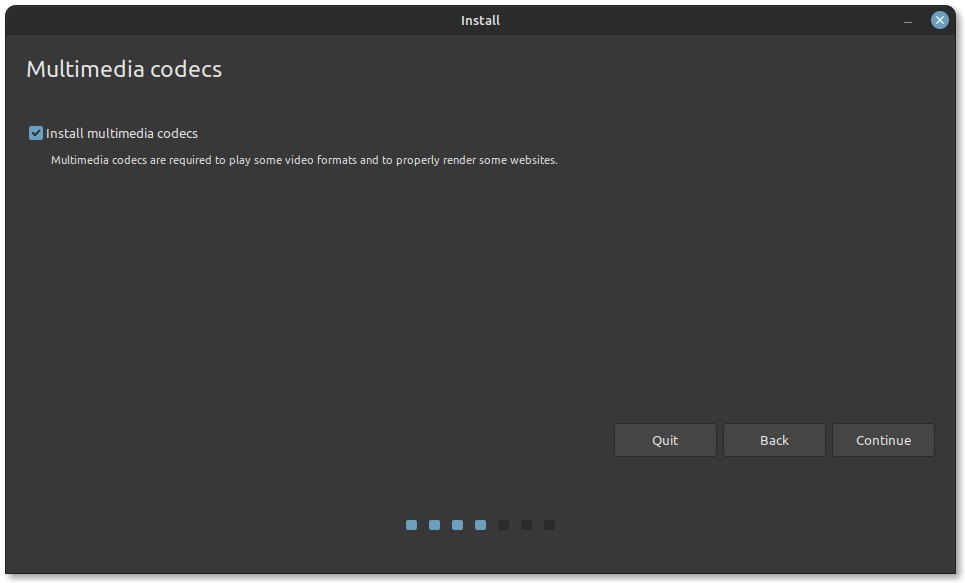Quit the installer

point(664,440)
